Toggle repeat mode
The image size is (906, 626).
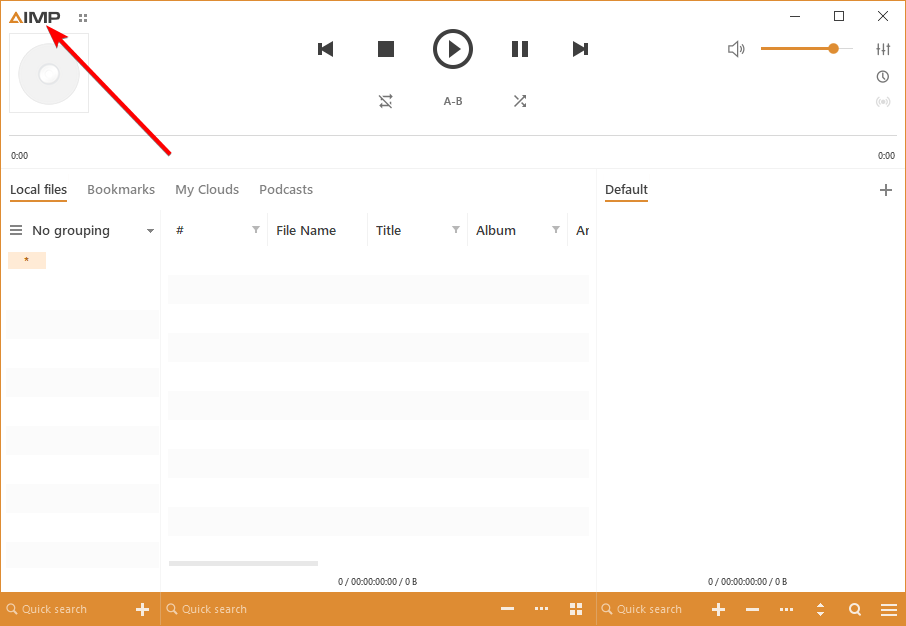385,101
